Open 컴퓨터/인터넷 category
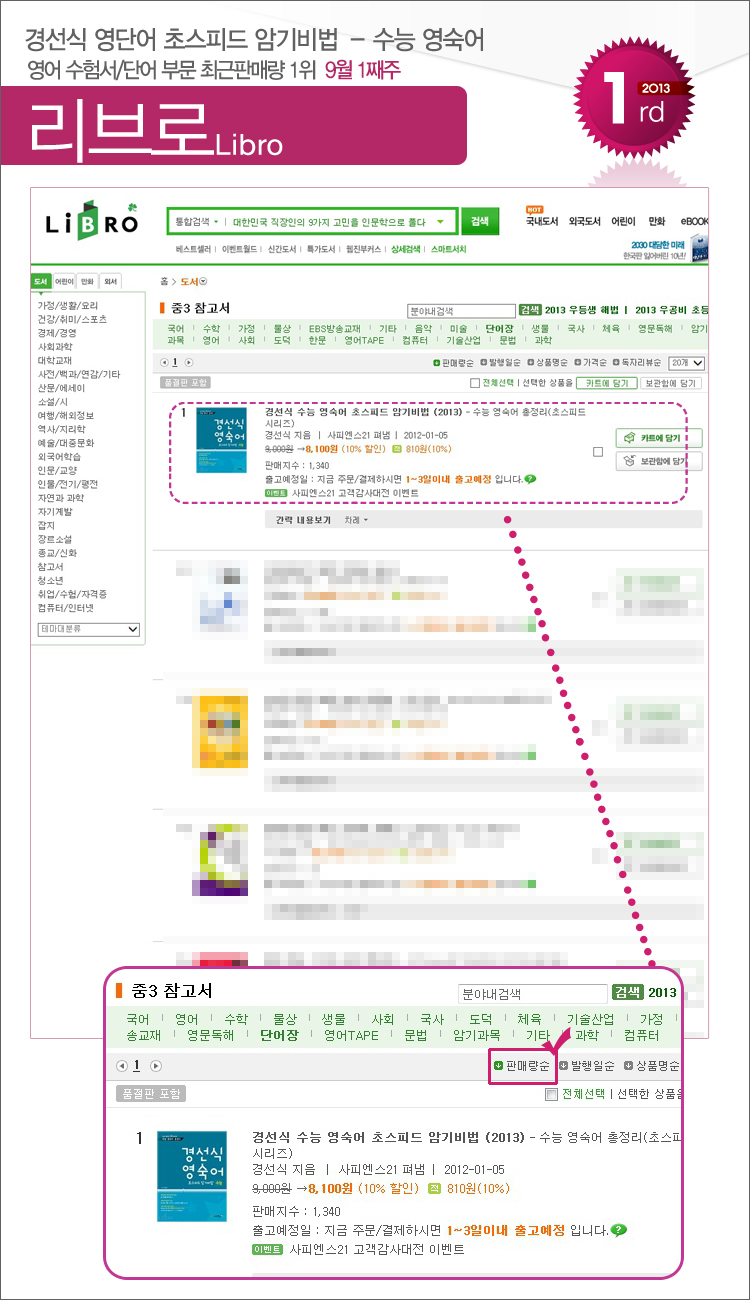750x1300 pixels. 66,607
